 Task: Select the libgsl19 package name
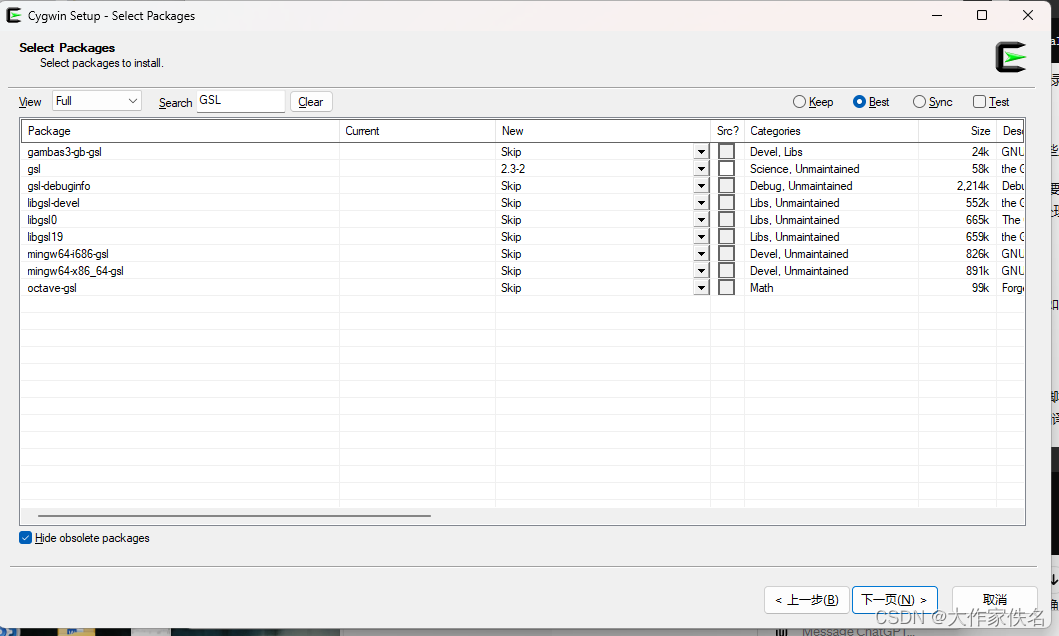[x=45, y=236]
